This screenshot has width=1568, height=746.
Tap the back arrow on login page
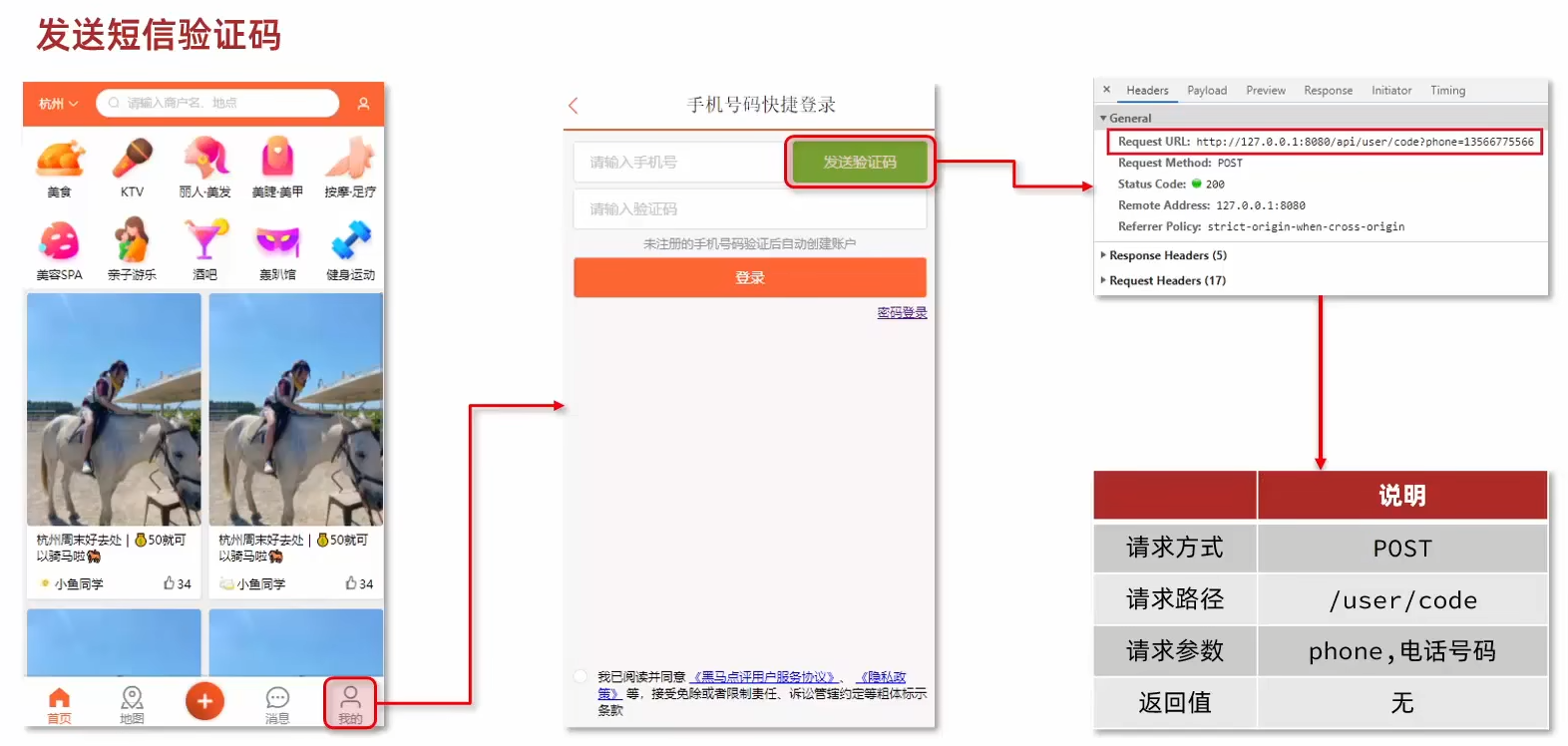(x=574, y=105)
